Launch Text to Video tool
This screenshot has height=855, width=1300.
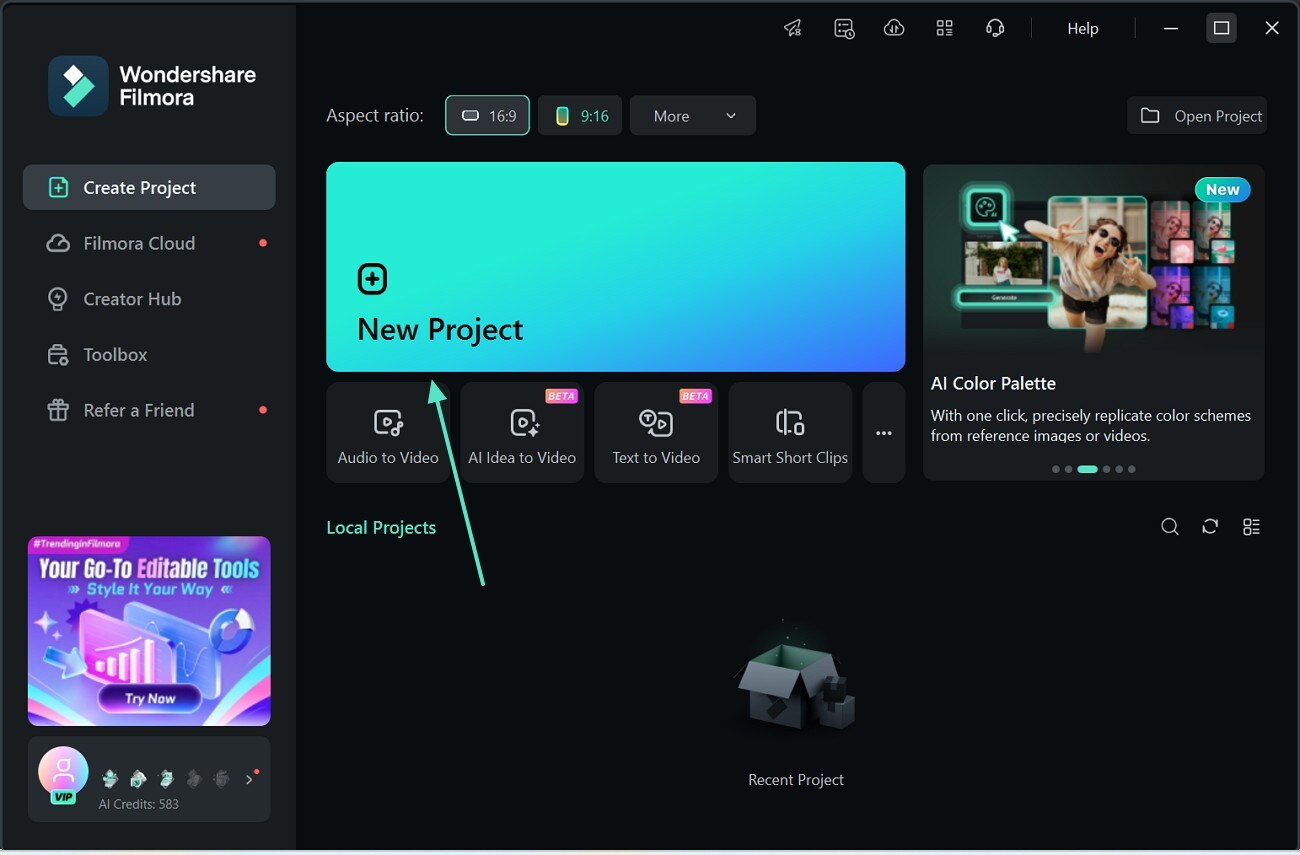[x=656, y=432]
